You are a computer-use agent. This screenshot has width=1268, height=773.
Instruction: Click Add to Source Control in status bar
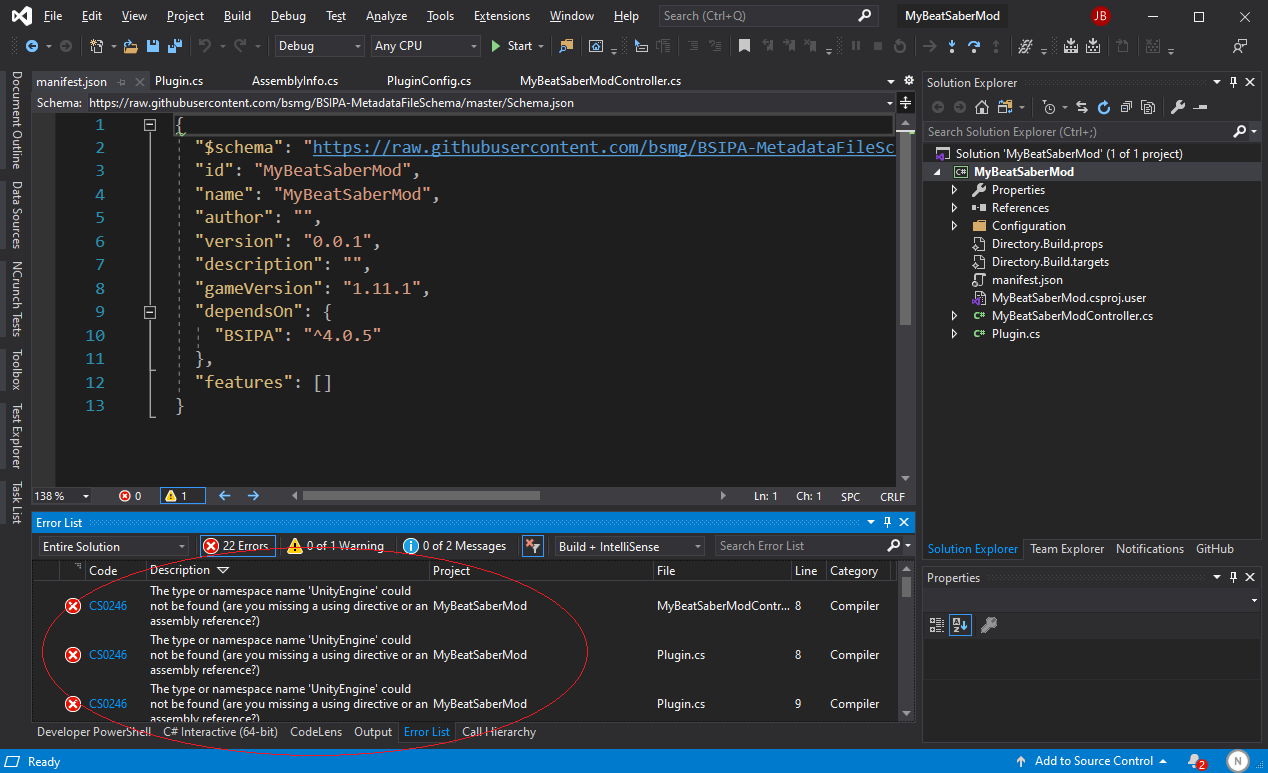coord(1093,761)
